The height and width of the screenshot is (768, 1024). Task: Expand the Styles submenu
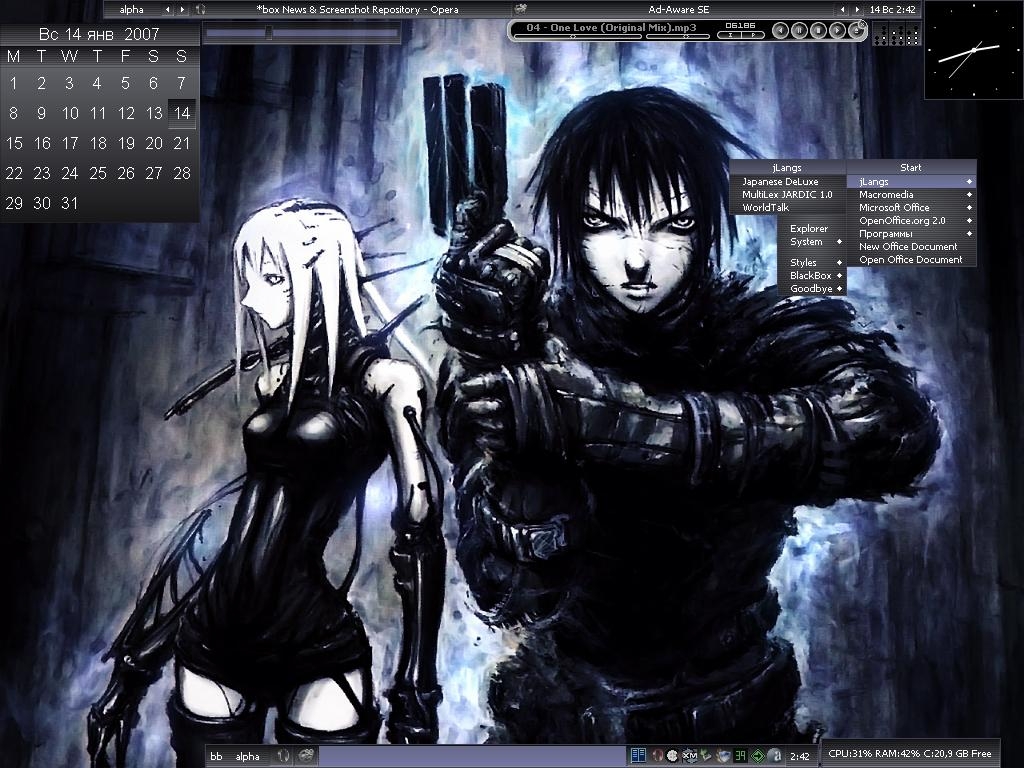coord(812,263)
